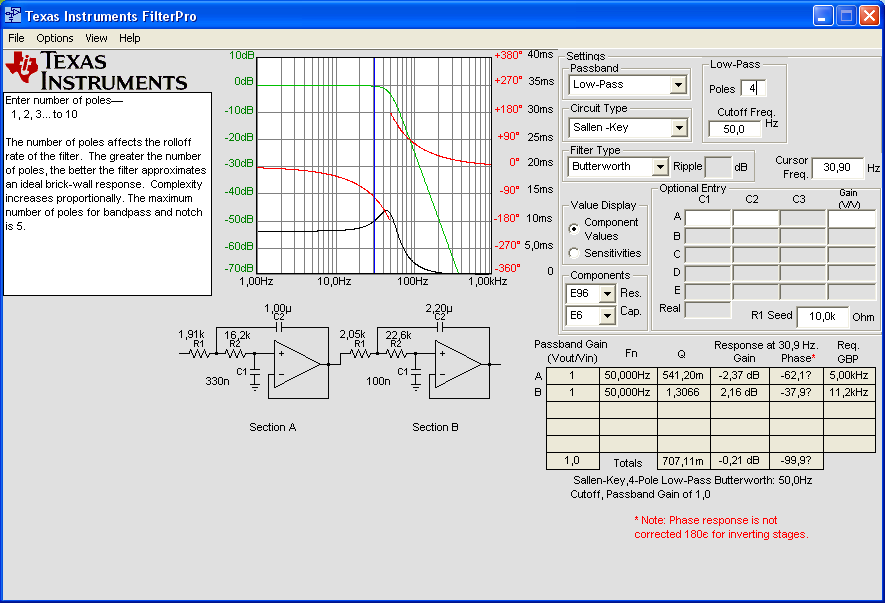
Task: Click Totals gain -0,21 dB
Action: 739,461
